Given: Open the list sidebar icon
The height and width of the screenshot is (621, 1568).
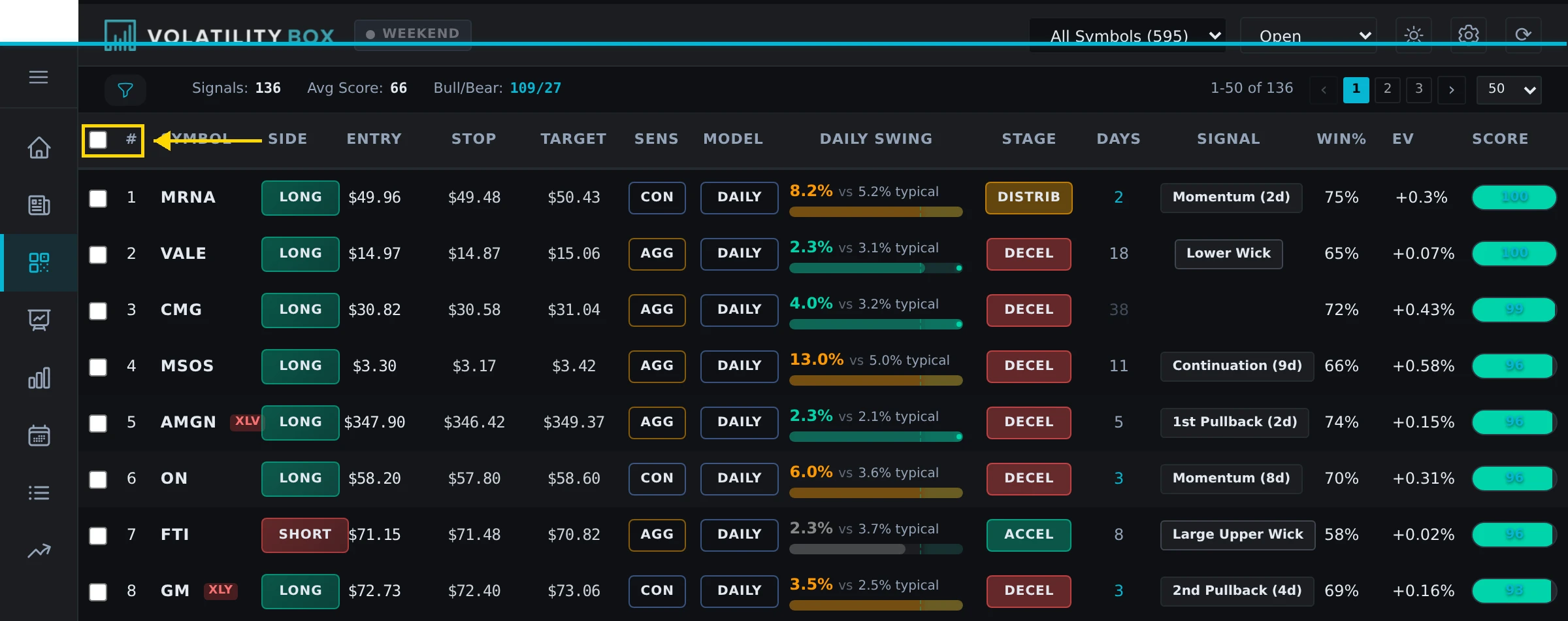Looking at the screenshot, I should [x=39, y=493].
